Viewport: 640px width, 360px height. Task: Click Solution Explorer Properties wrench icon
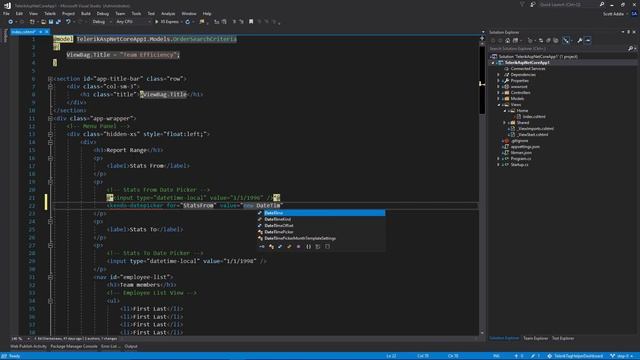580,40
